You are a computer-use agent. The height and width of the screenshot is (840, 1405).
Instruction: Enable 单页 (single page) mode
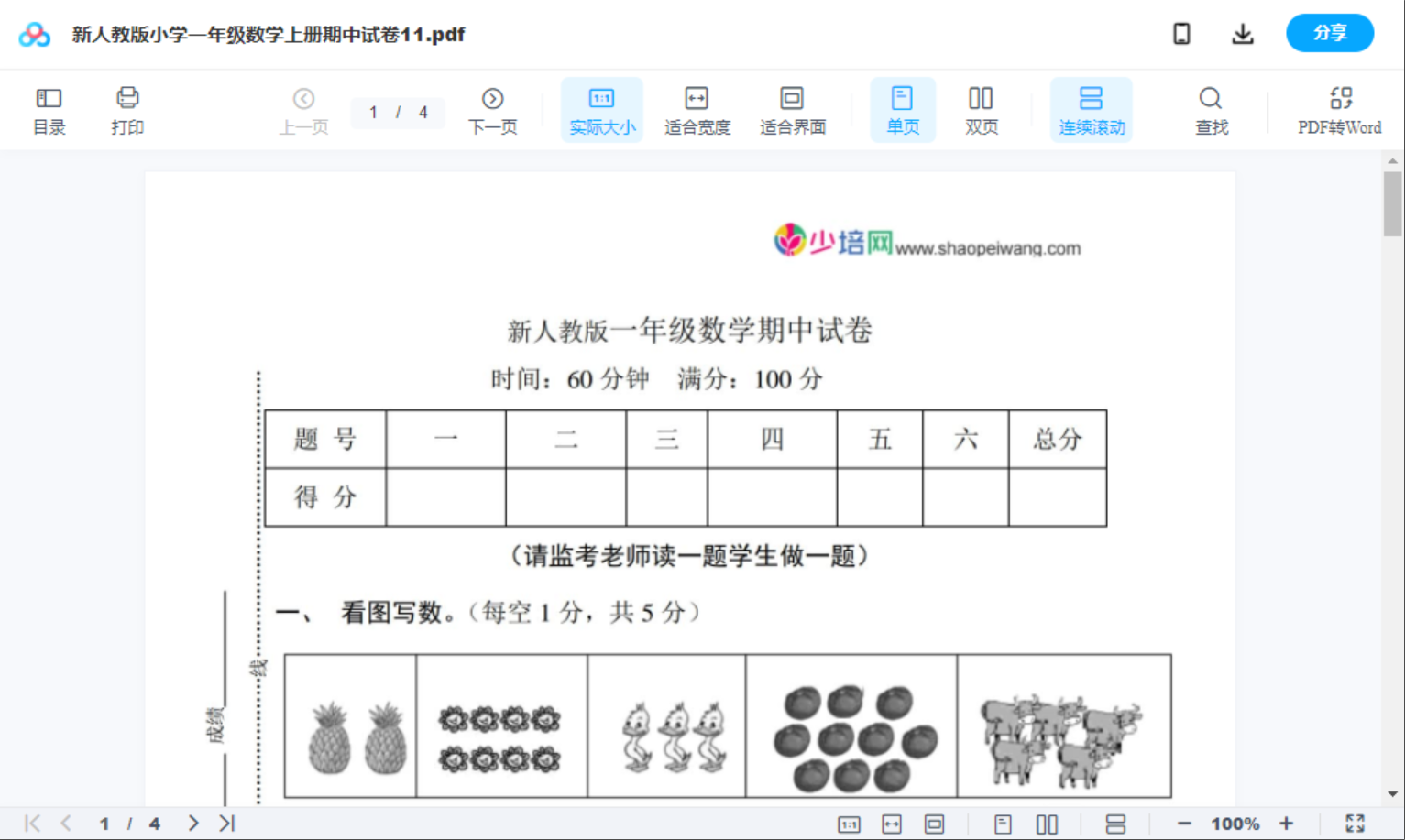point(903,108)
